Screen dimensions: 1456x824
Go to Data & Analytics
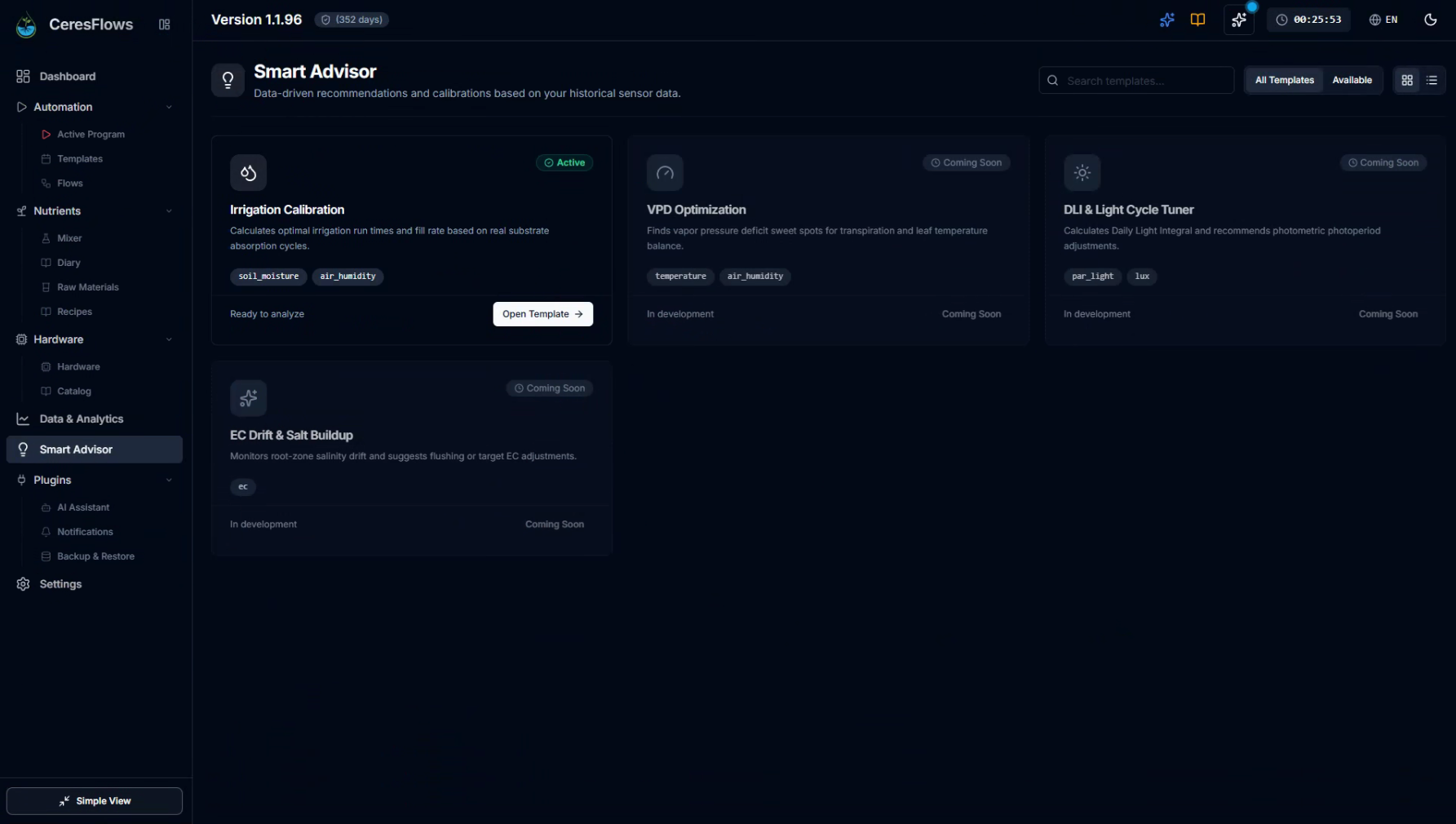95,419
